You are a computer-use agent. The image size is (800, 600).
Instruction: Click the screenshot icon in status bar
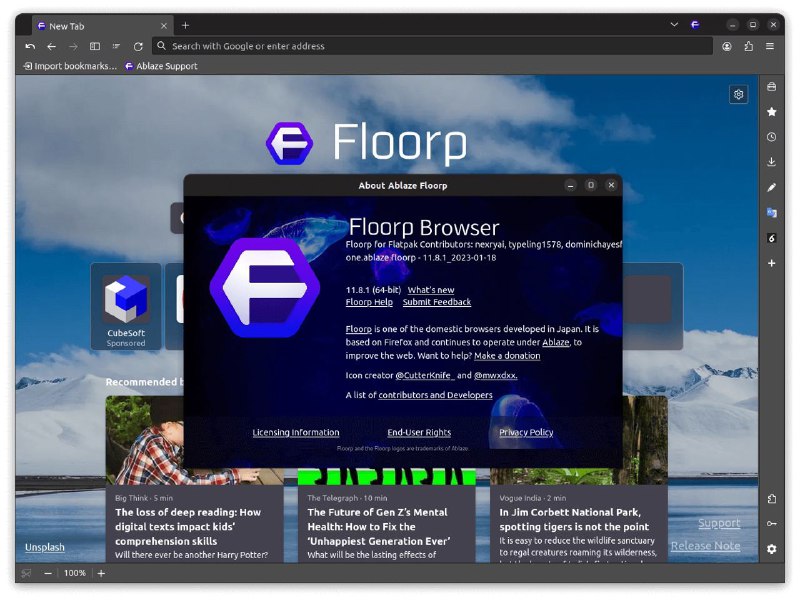tap(27, 573)
